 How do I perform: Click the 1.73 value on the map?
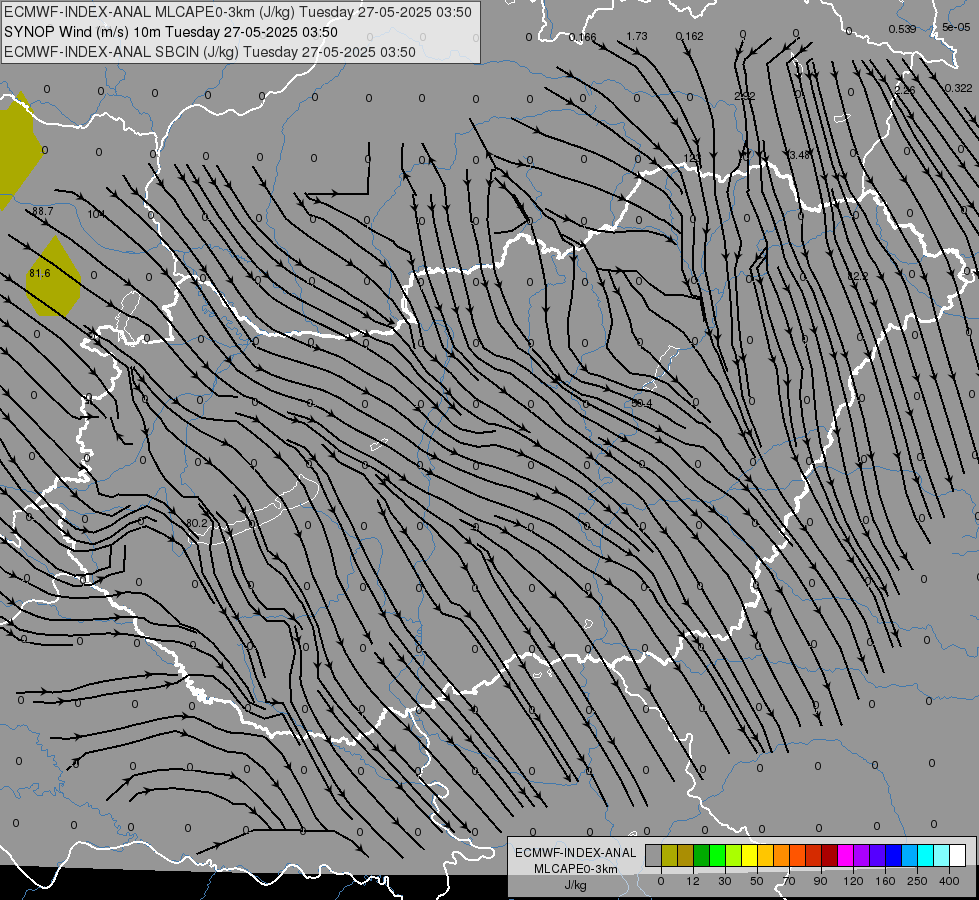coord(637,36)
